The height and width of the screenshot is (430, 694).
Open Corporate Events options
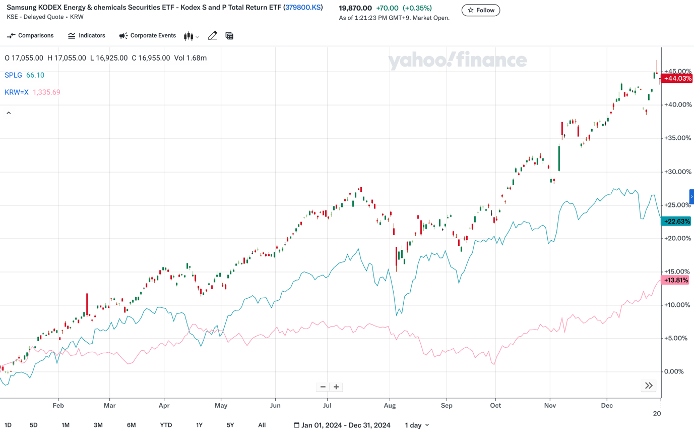click(x=147, y=35)
